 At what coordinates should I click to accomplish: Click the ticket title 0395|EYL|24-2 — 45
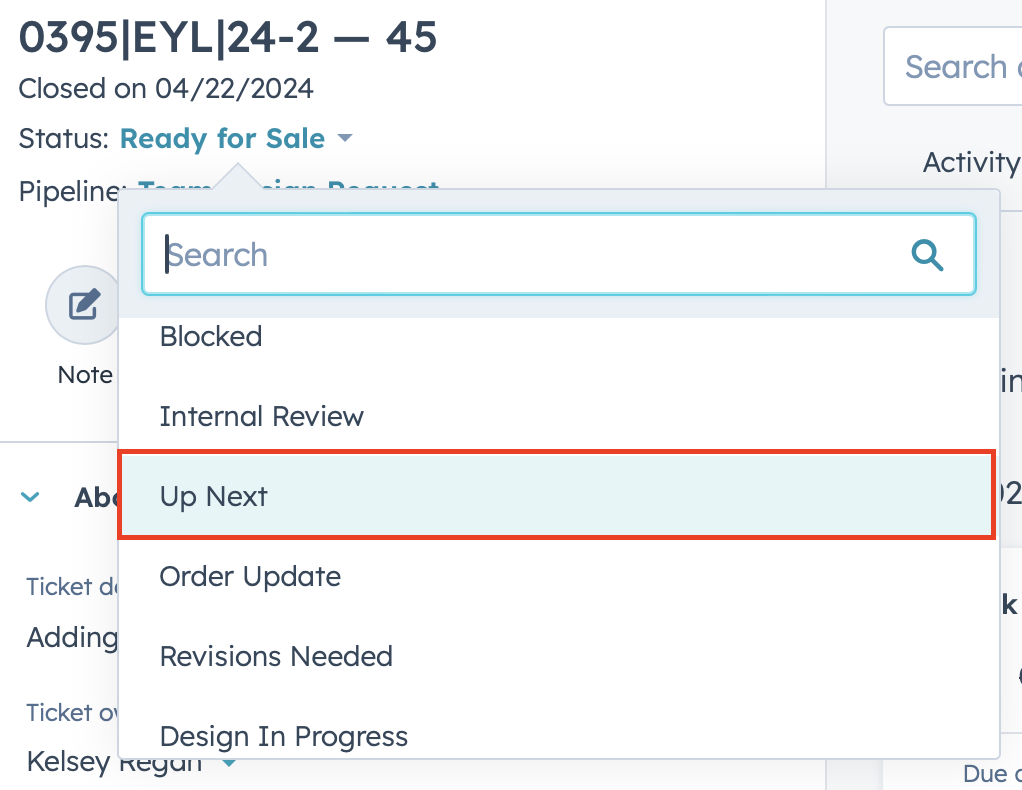pyautogui.click(x=228, y=38)
